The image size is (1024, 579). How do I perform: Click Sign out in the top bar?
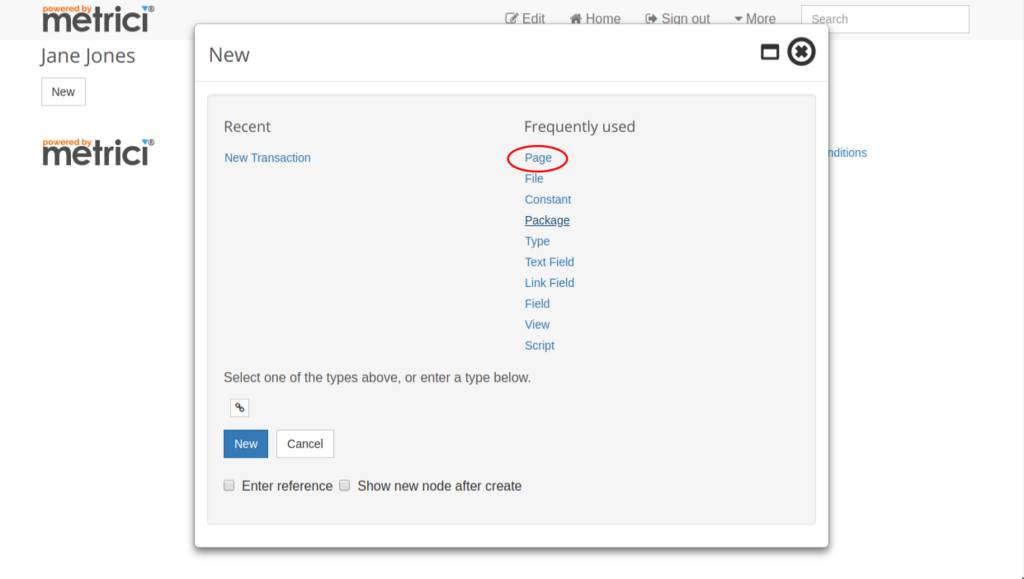click(x=677, y=18)
